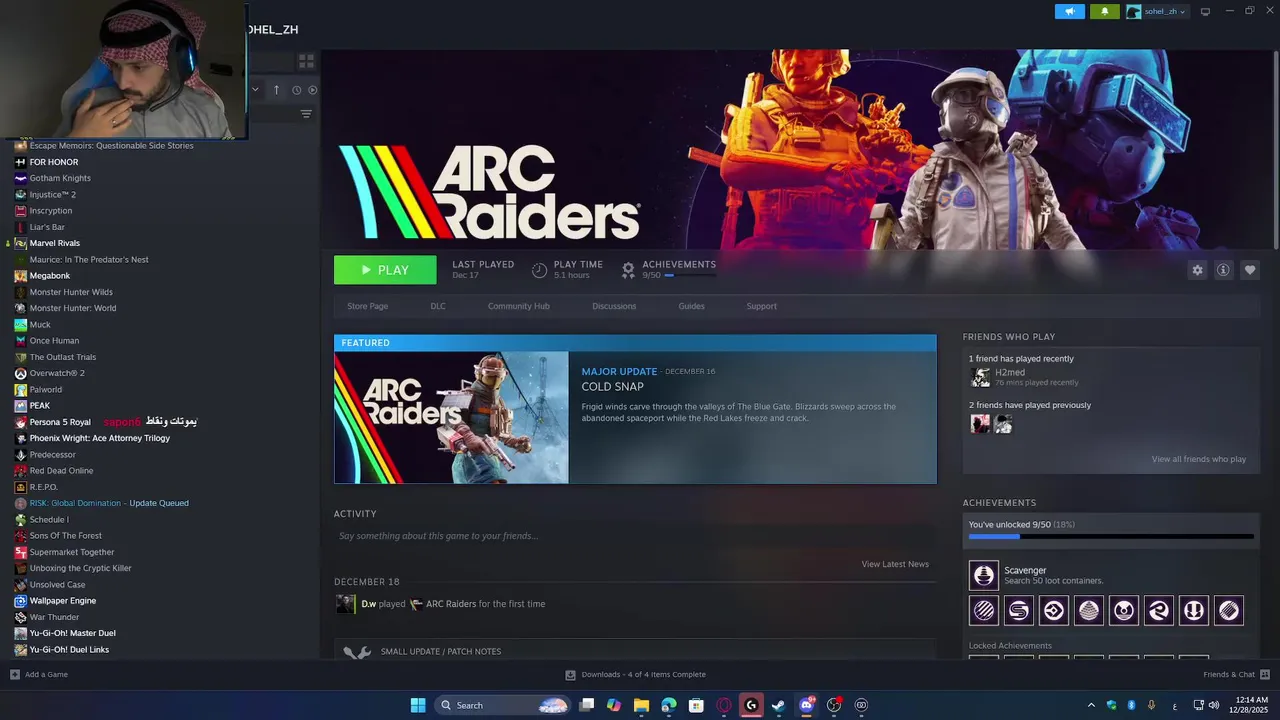Click the activity status input field

click(x=634, y=536)
